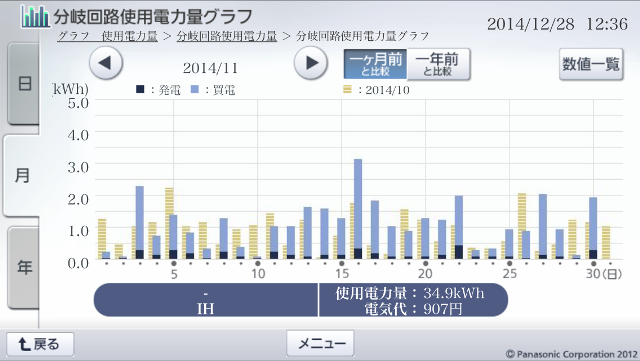Image resolution: width=640 pixels, height=361 pixels.
Task: Go to the previous month with left arrow
Action: [x=106, y=63]
